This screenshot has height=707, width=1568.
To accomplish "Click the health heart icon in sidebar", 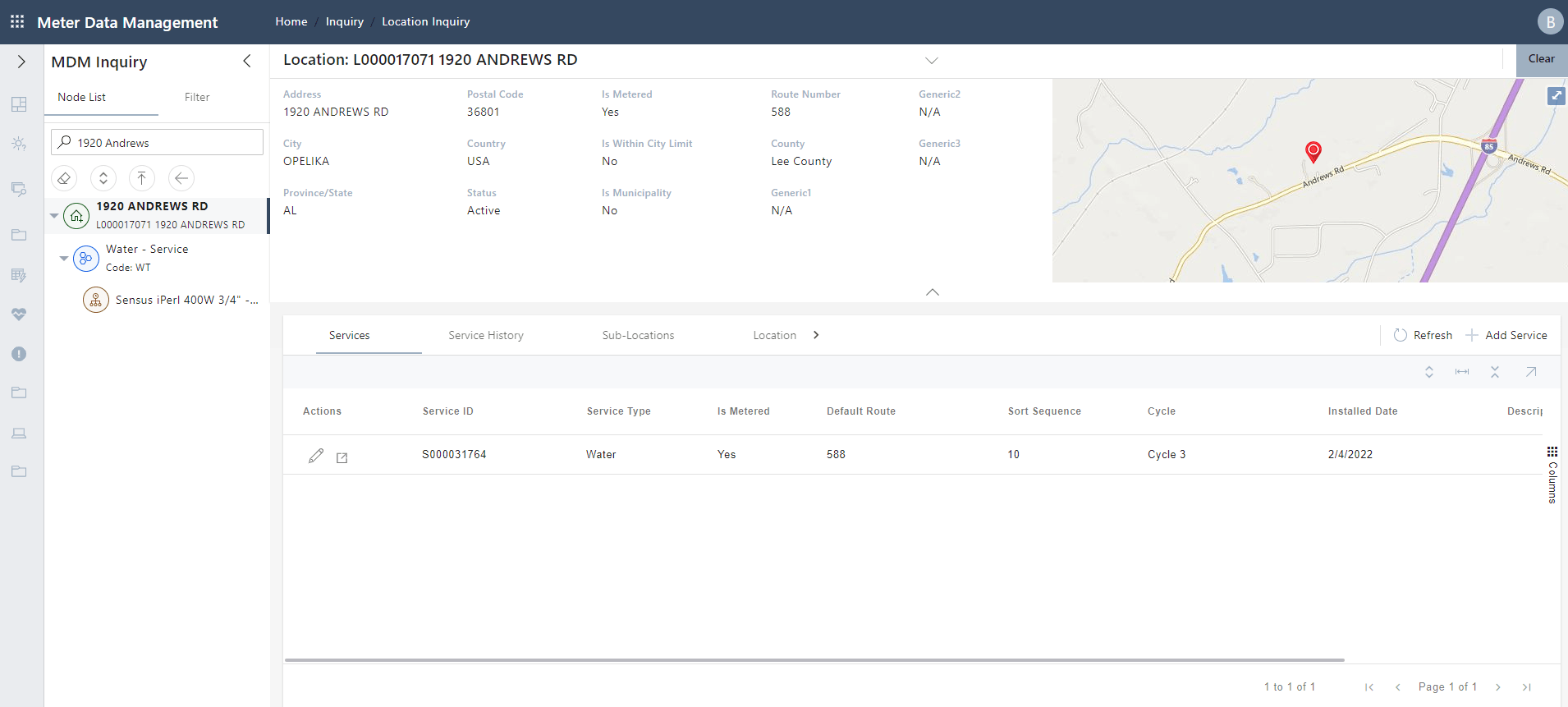I will click(19, 314).
